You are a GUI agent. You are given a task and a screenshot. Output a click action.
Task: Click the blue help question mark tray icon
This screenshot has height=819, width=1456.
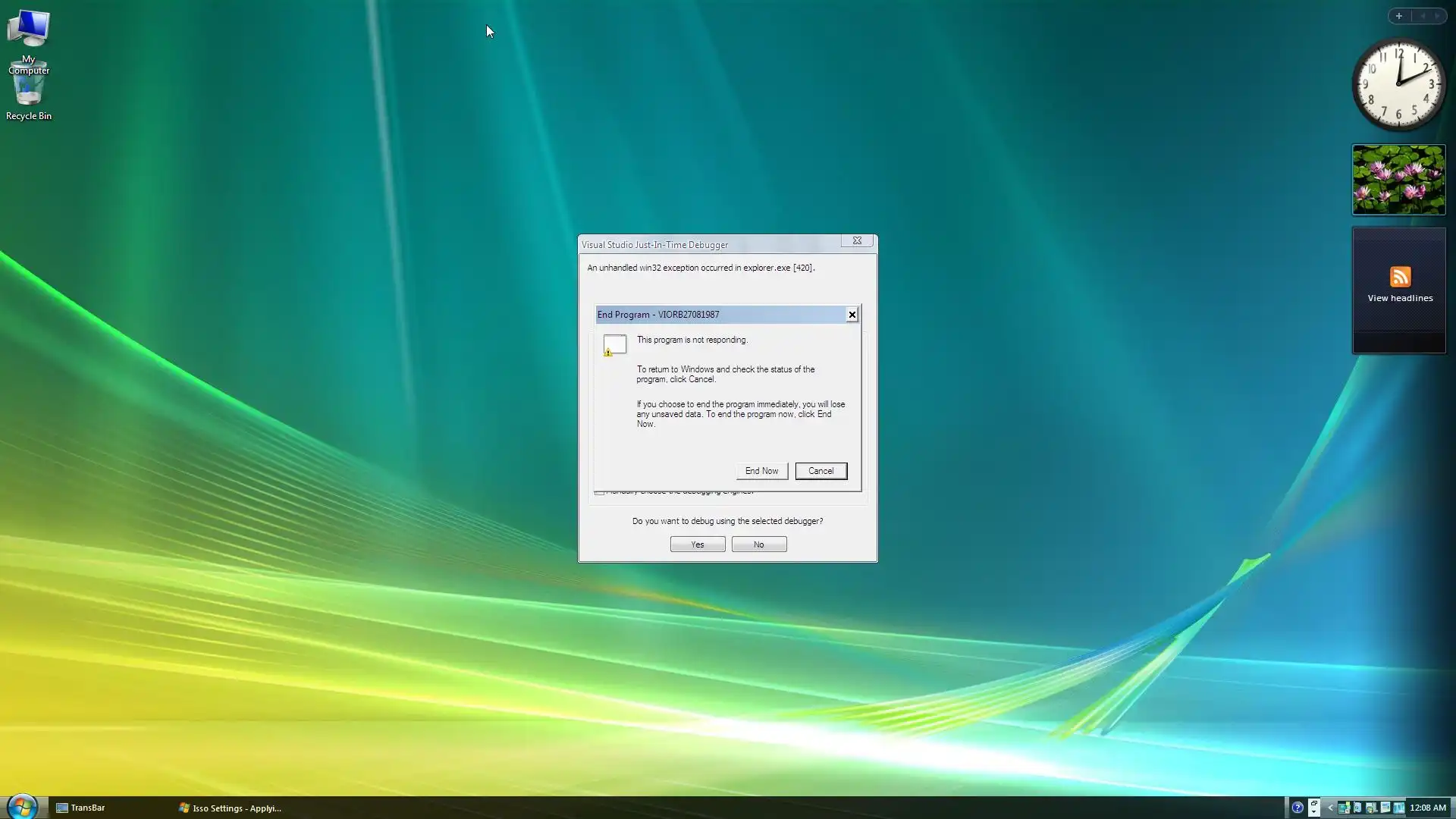tap(1298, 808)
